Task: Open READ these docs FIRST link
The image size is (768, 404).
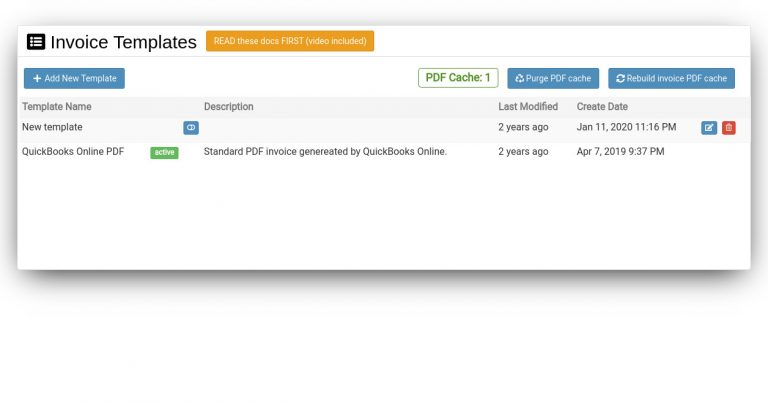Action: point(290,41)
